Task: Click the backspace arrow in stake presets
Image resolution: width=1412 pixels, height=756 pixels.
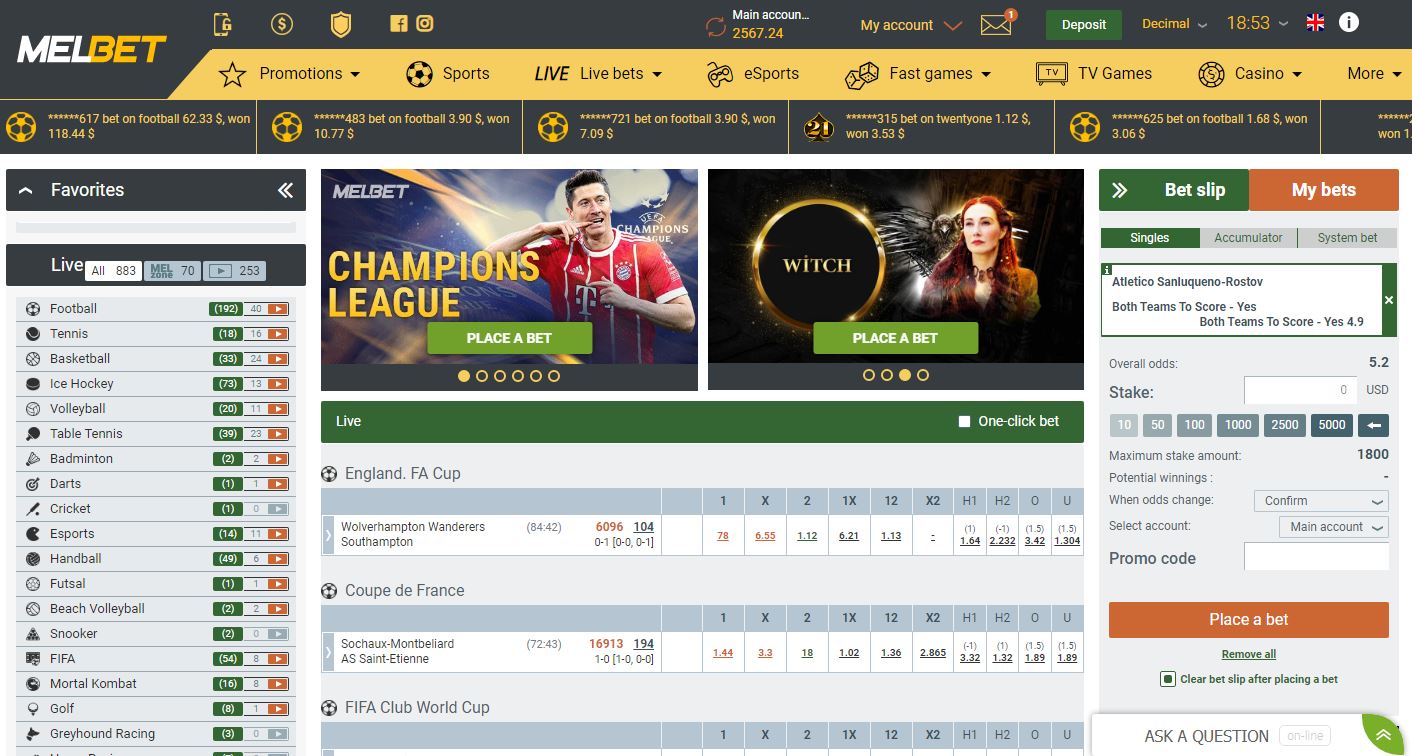Action: click(1373, 425)
